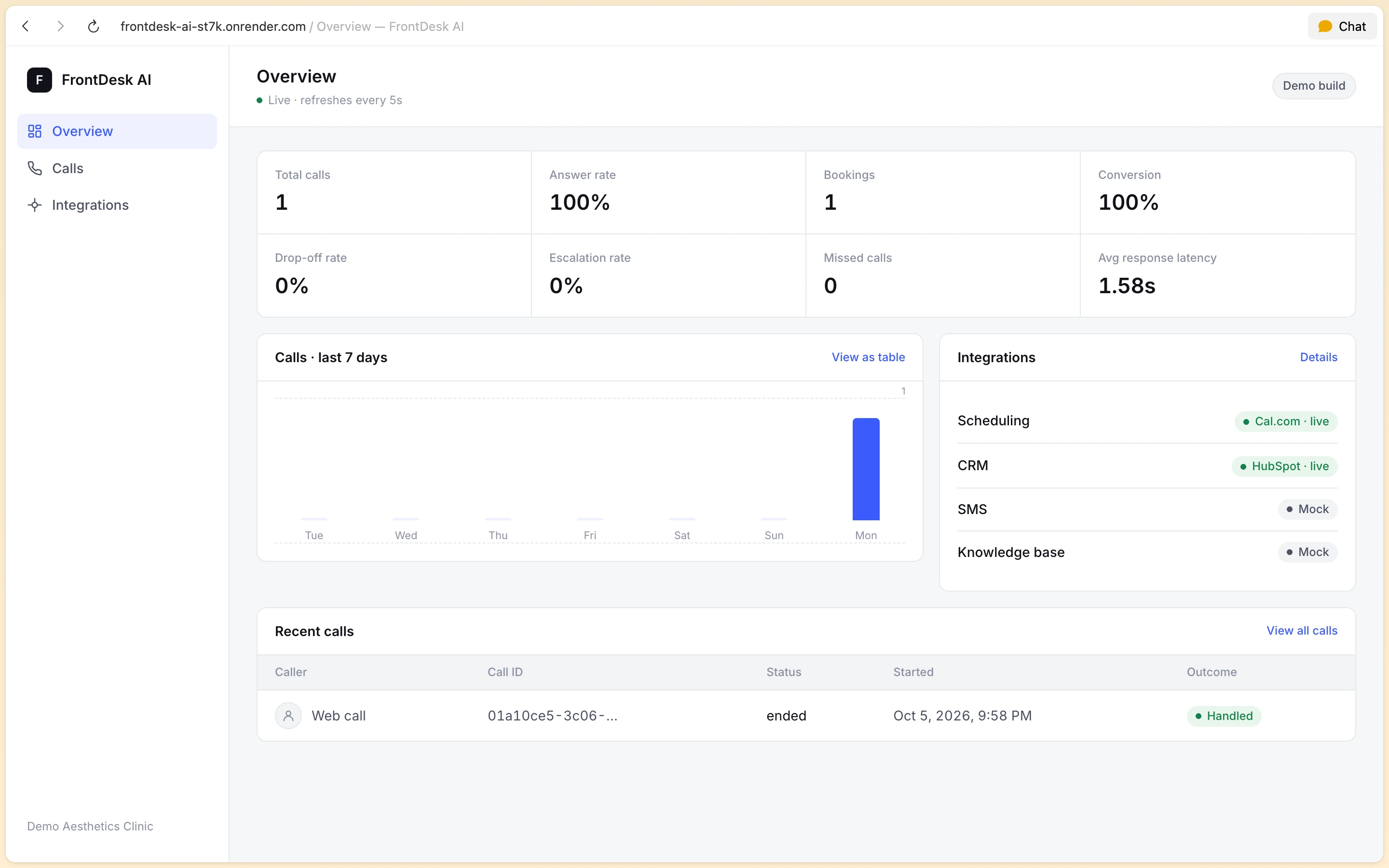The height and width of the screenshot is (868, 1389).
Task: Click View as table link
Action: click(x=868, y=357)
